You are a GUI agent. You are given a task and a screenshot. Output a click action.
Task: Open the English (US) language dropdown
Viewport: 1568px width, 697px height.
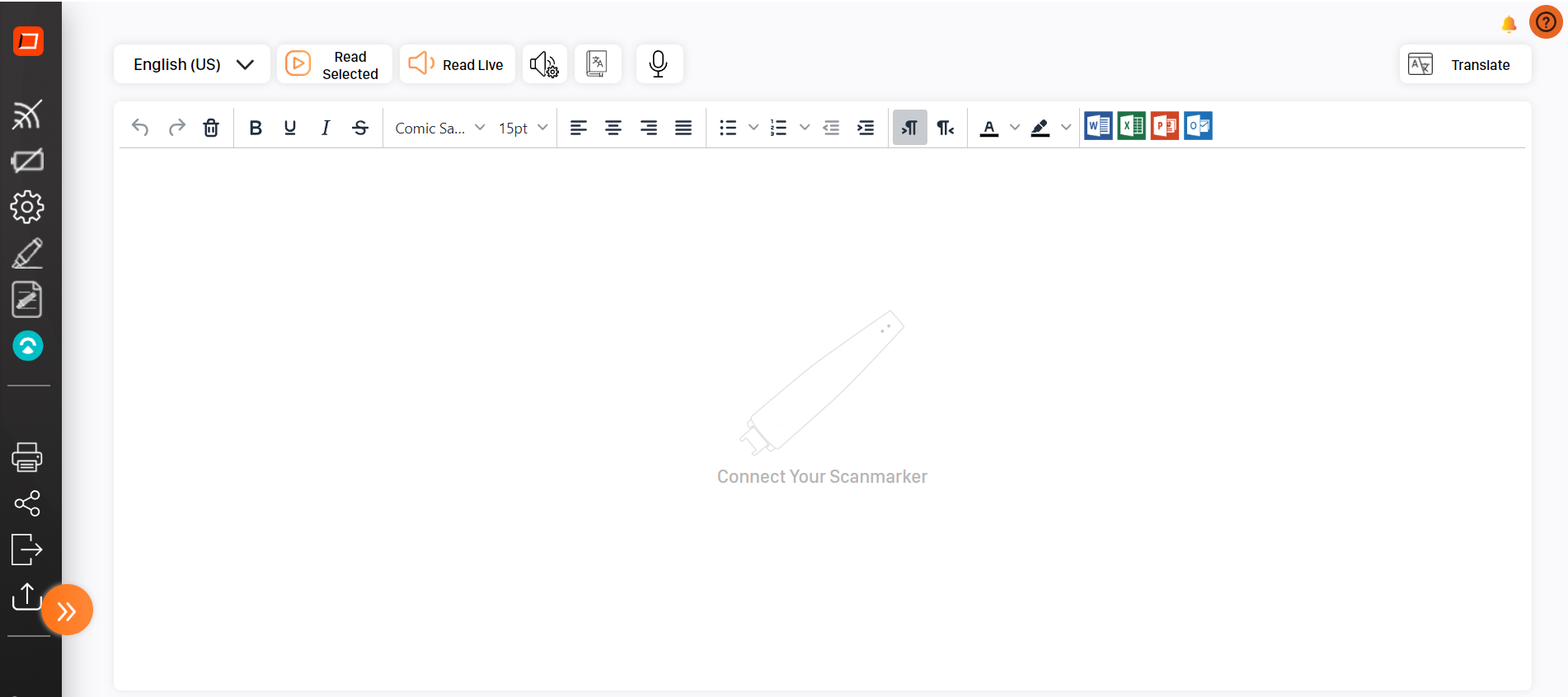(192, 64)
